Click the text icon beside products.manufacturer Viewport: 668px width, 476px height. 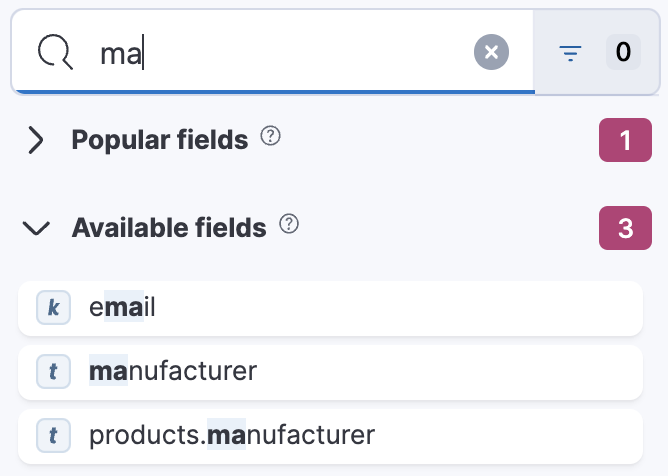[52, 435]
